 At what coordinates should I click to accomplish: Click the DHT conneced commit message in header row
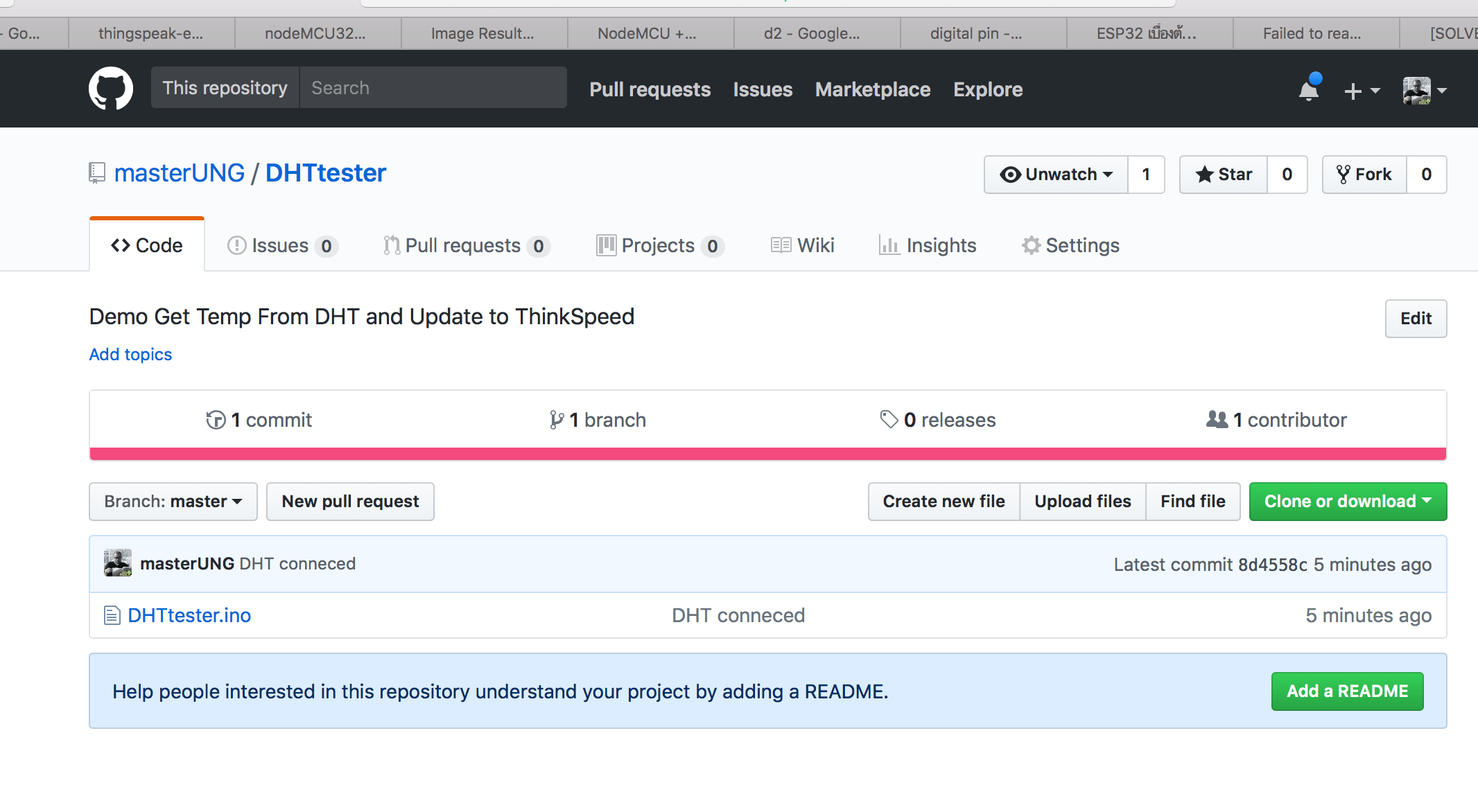[297, 564]
